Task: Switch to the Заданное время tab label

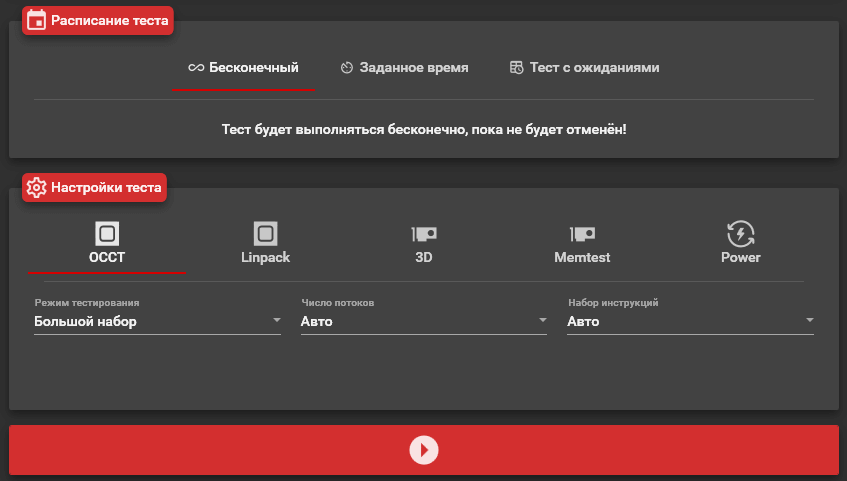Action: (414, 68)
